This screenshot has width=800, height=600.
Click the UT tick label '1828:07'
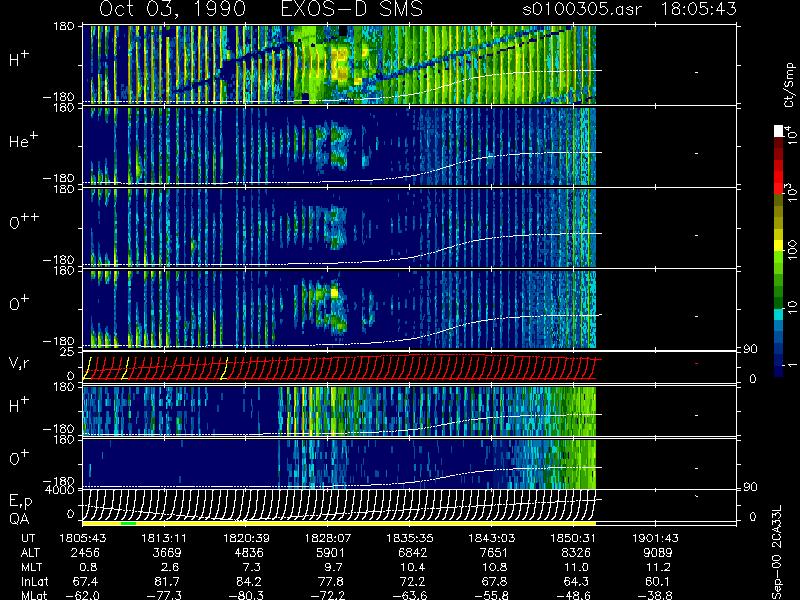[x=328, y=538]
